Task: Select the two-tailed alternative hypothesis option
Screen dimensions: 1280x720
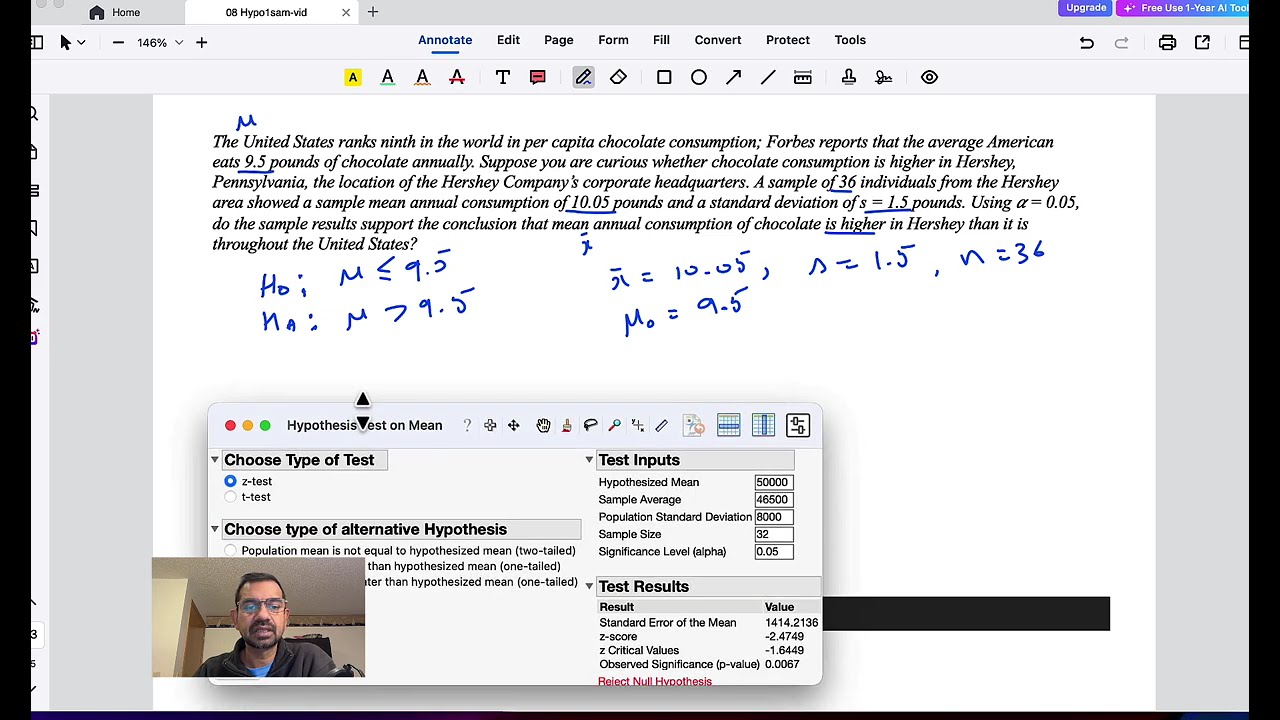Action: click(231, 551)
